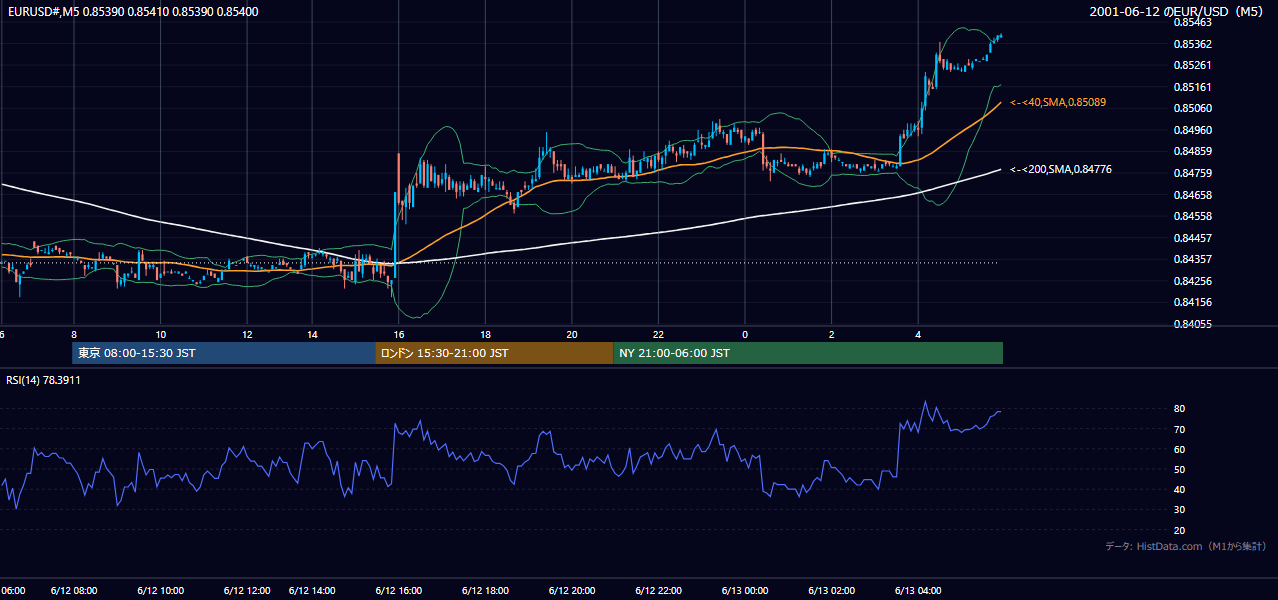Click hour marker 22 under the price chart

[x=658, y=334]
